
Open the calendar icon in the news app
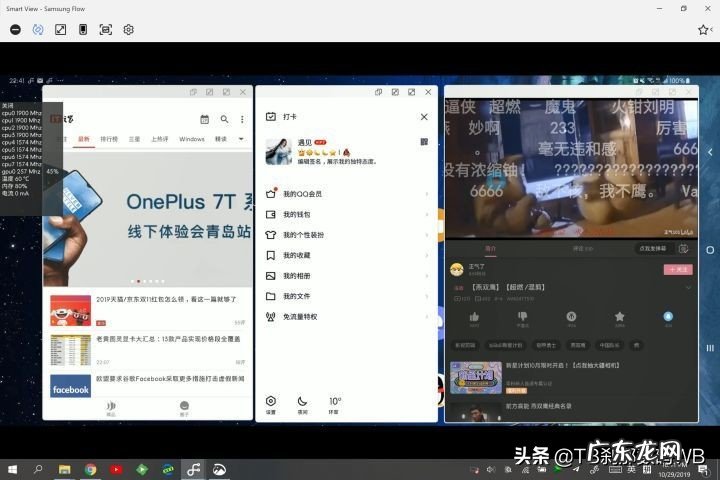click(204, 119)
